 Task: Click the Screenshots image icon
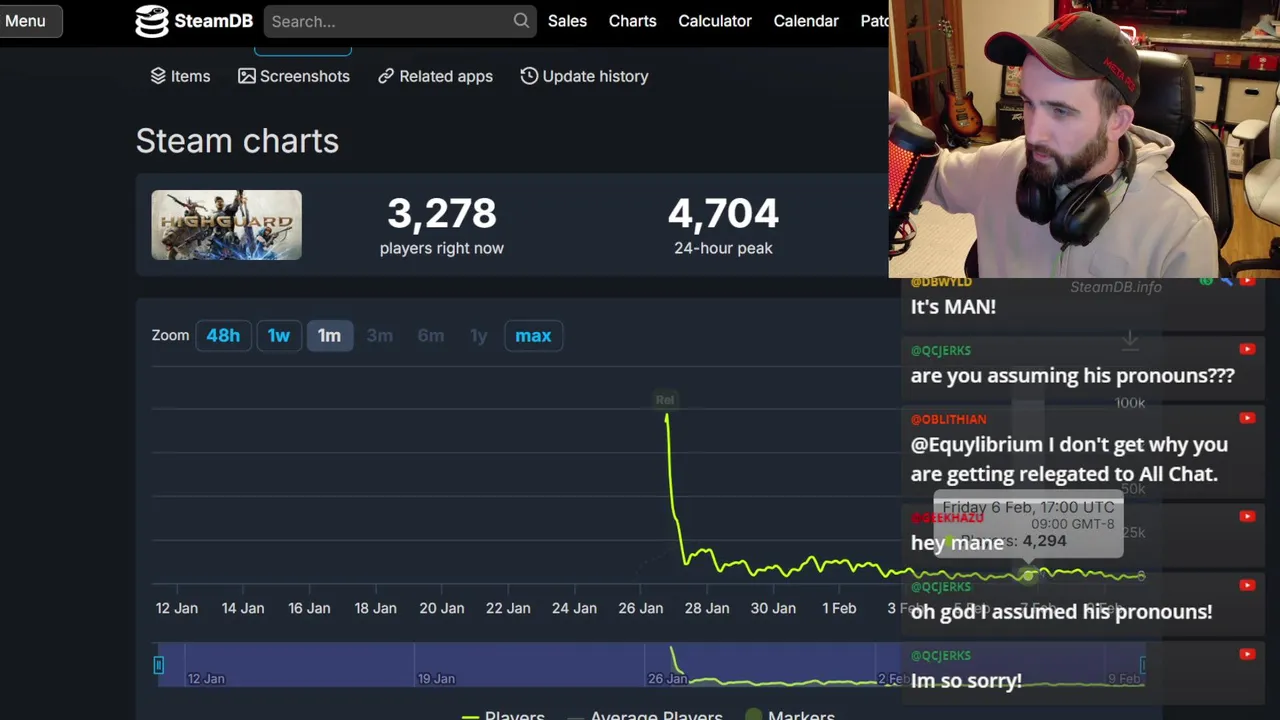[247, 76]
